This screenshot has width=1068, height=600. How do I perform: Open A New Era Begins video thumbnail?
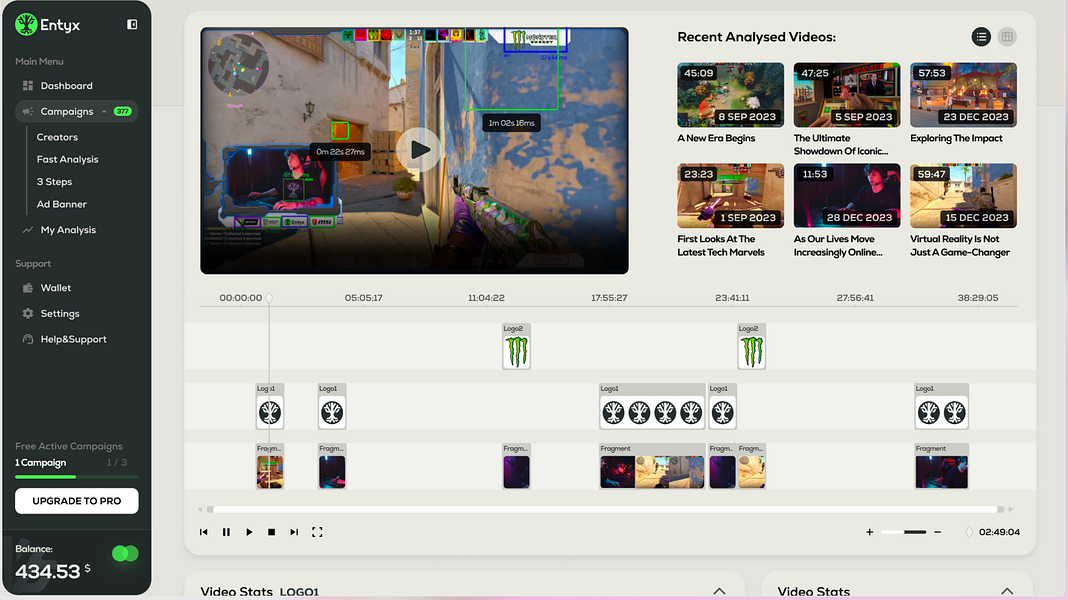(x=730, y=95)
